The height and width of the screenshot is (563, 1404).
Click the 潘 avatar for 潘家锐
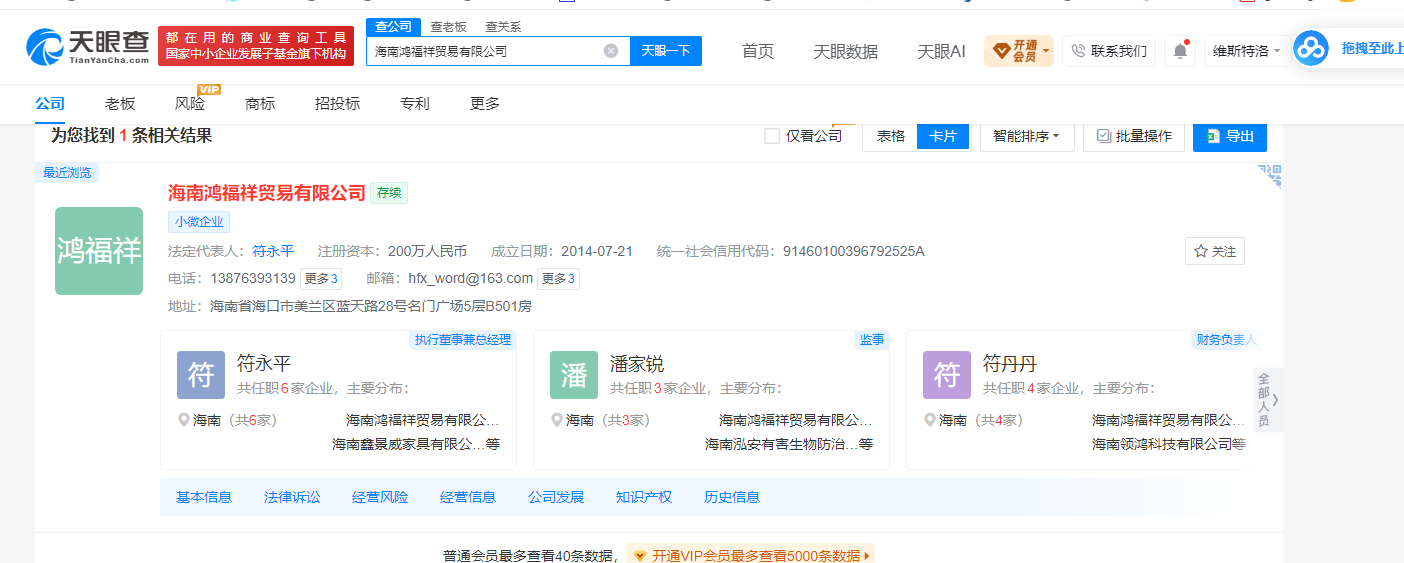(x=574, y=375)
